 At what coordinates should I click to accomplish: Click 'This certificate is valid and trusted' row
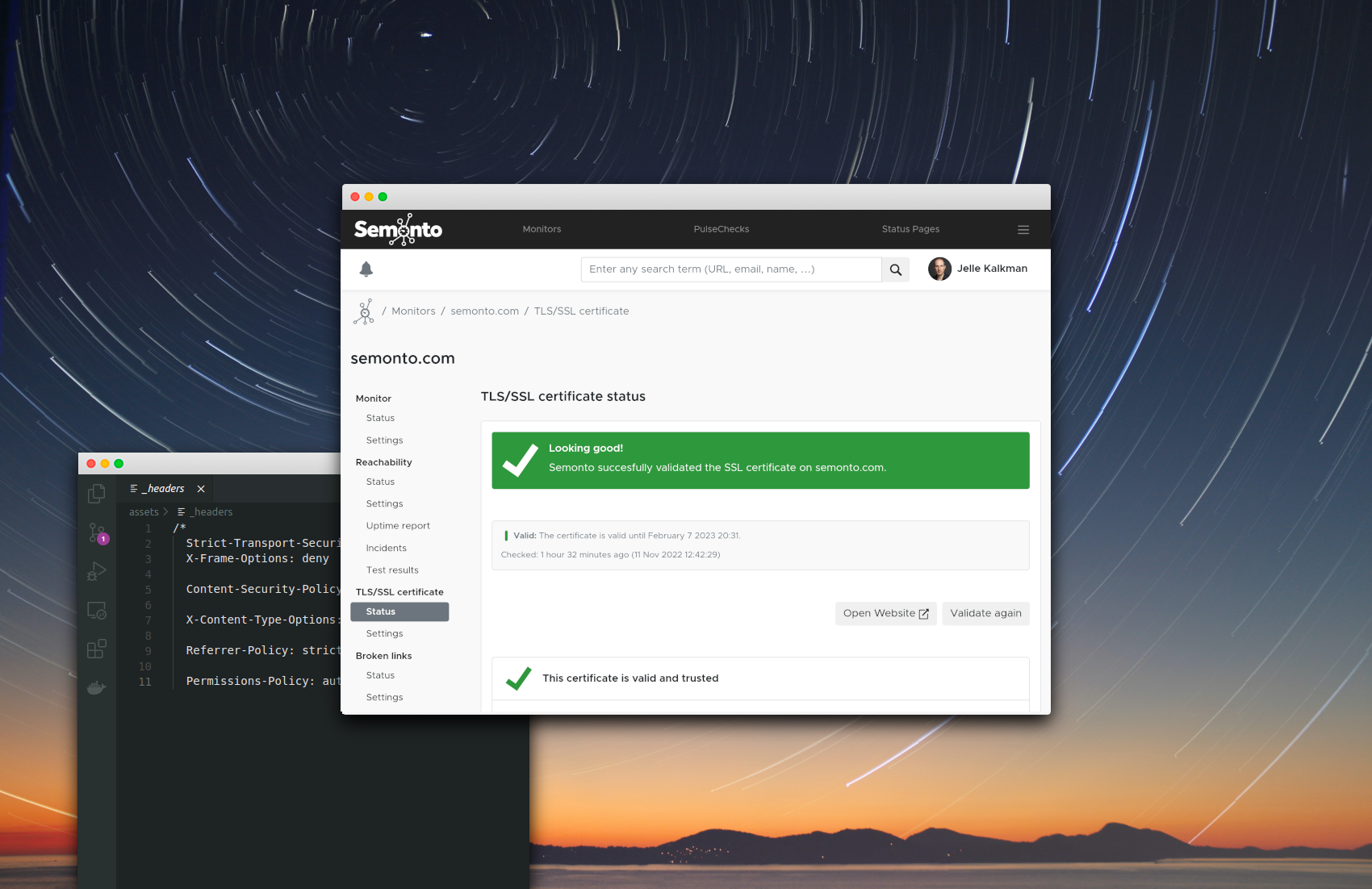click(760, 678)
